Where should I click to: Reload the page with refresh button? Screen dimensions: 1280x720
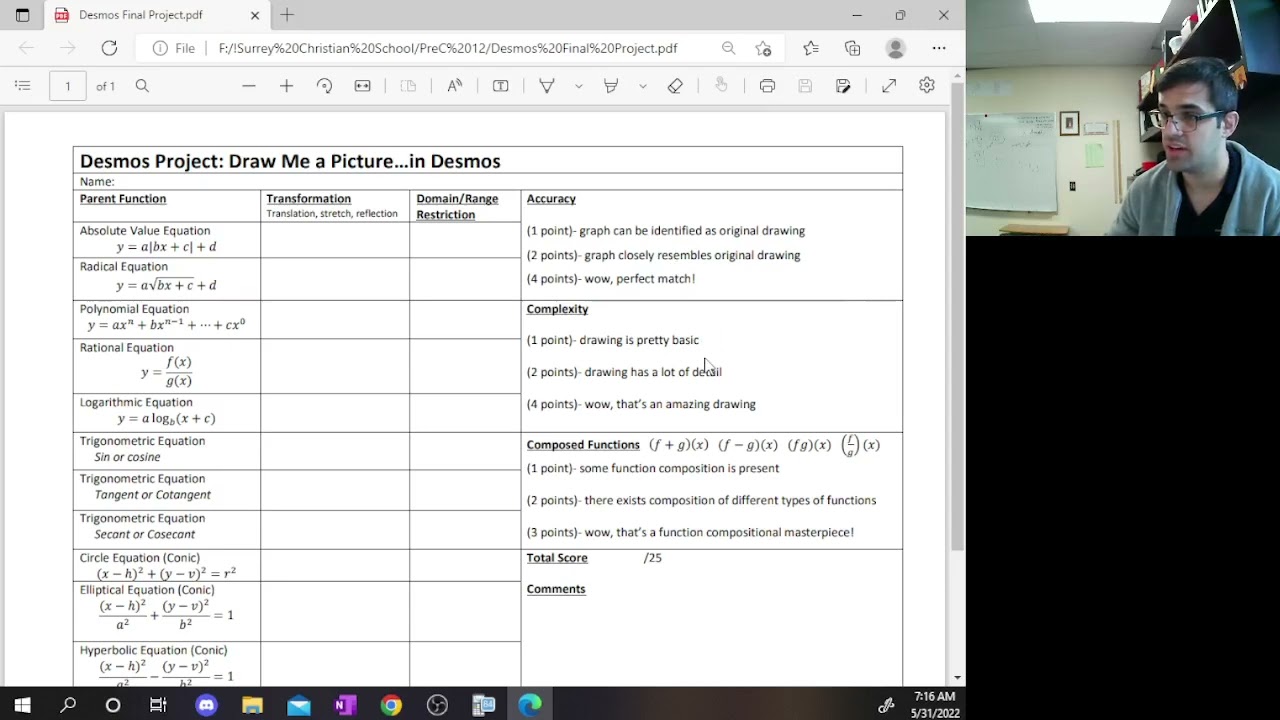(x=109, y=48)
